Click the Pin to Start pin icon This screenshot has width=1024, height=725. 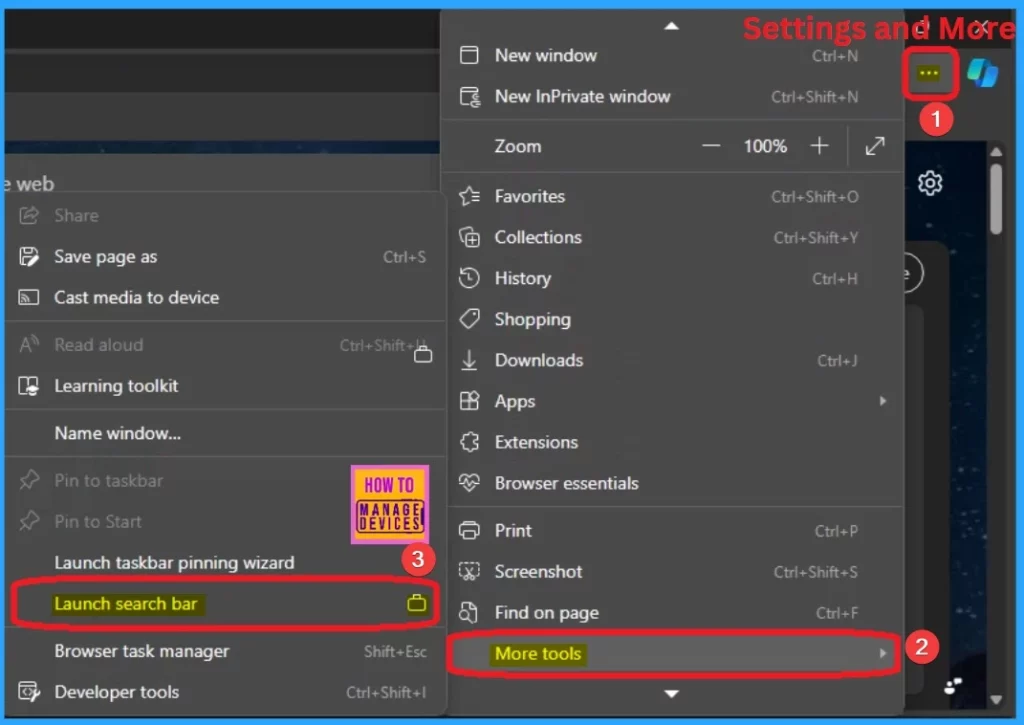pos(29,521)
